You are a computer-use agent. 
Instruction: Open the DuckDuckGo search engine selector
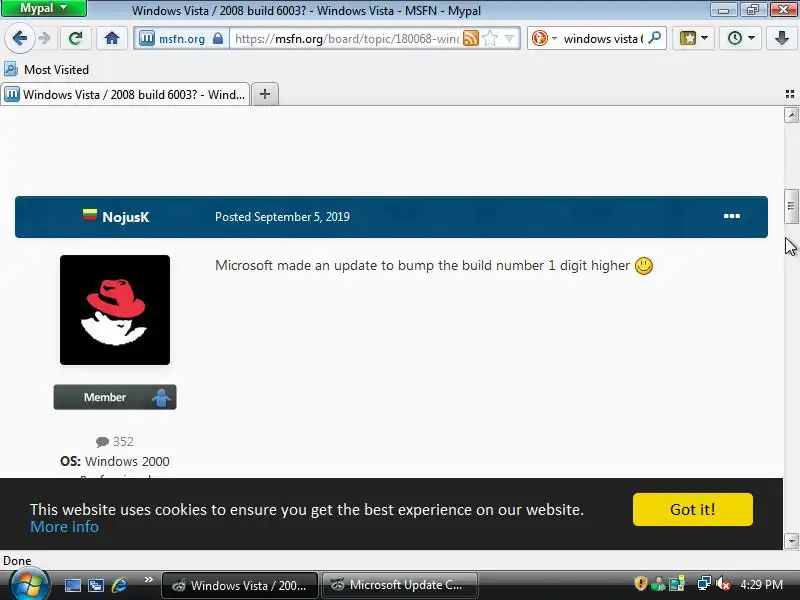(544, 38)
